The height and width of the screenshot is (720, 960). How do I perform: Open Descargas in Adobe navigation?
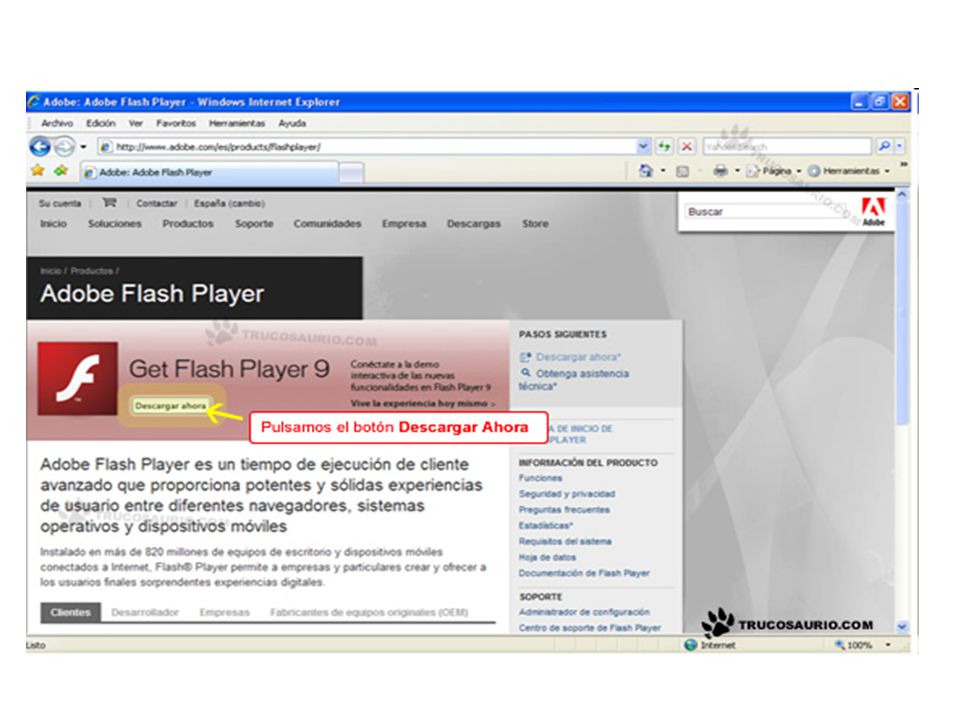[474, 223]
